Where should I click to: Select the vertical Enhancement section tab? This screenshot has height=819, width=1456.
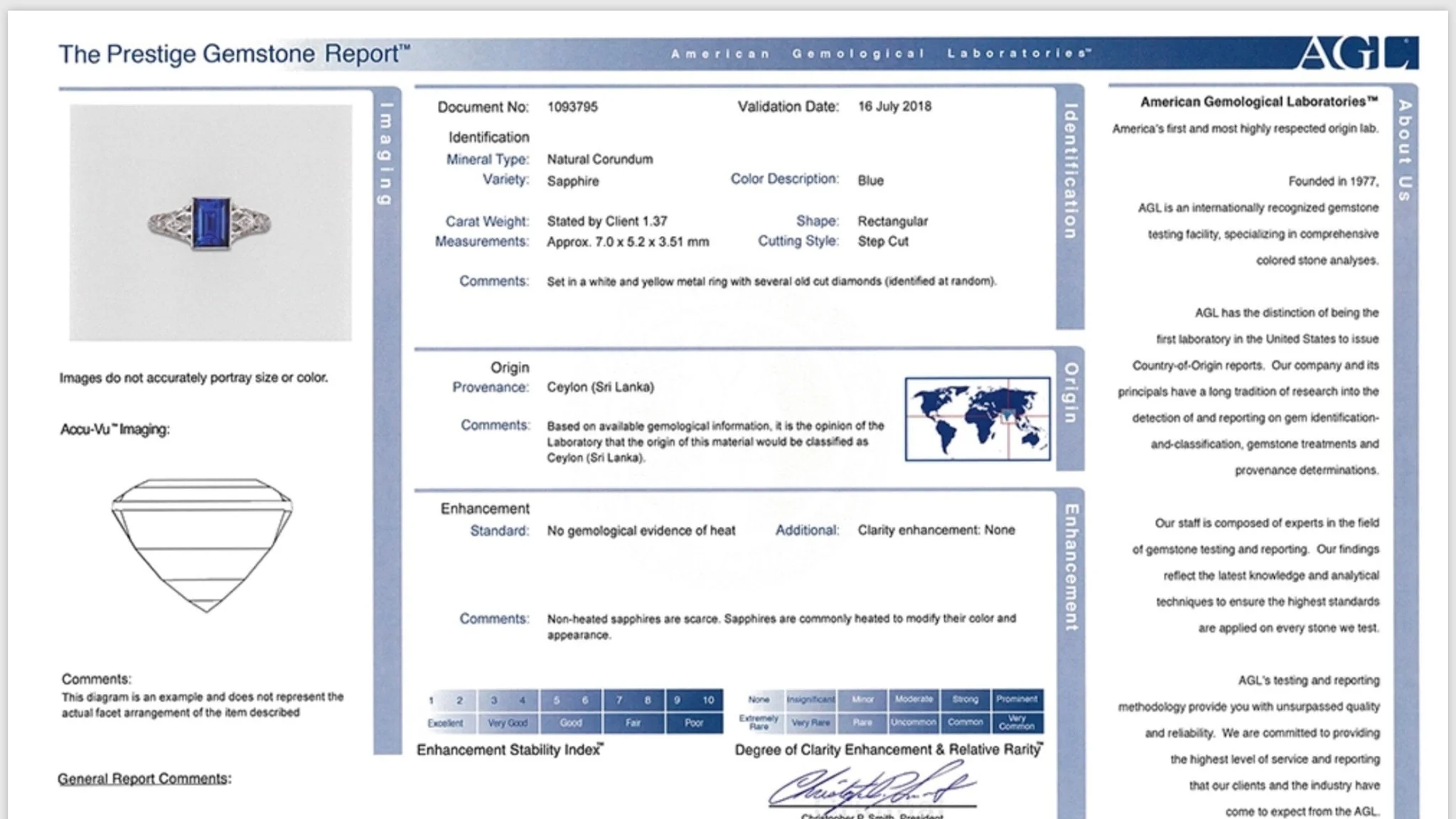(1071, 567)
